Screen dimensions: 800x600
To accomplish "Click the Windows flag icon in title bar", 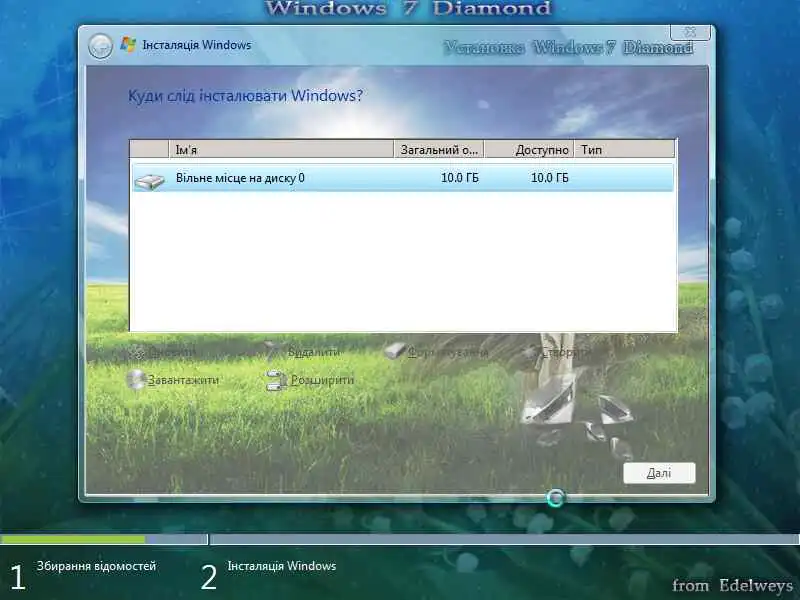I will click(128, 45).
